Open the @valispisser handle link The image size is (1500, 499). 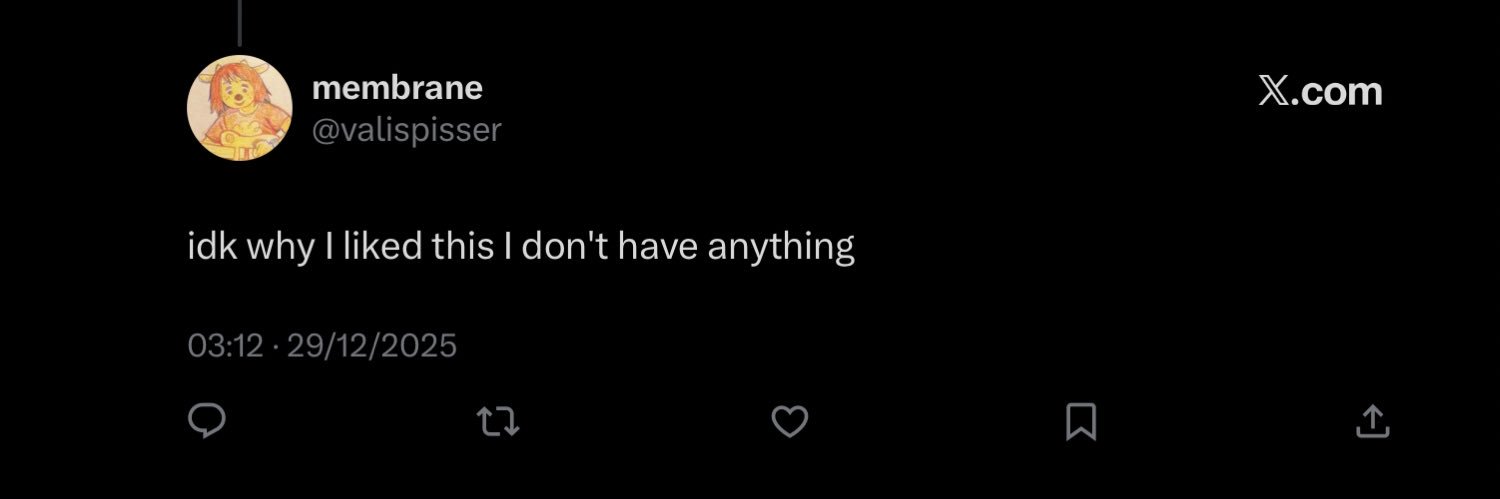406,129
